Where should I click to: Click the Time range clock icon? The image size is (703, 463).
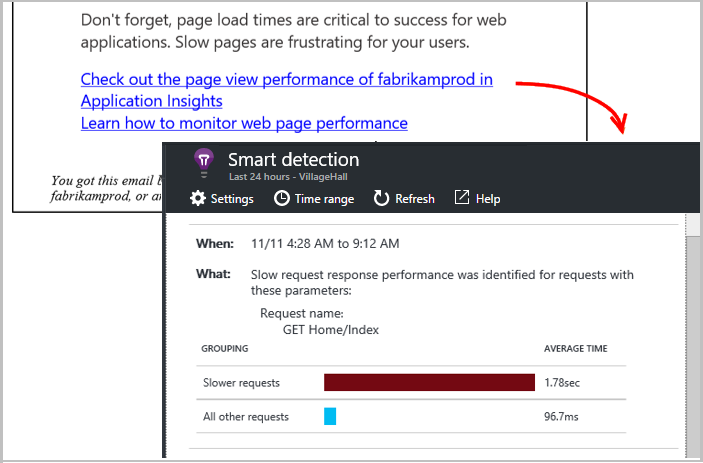pos(282,199)
